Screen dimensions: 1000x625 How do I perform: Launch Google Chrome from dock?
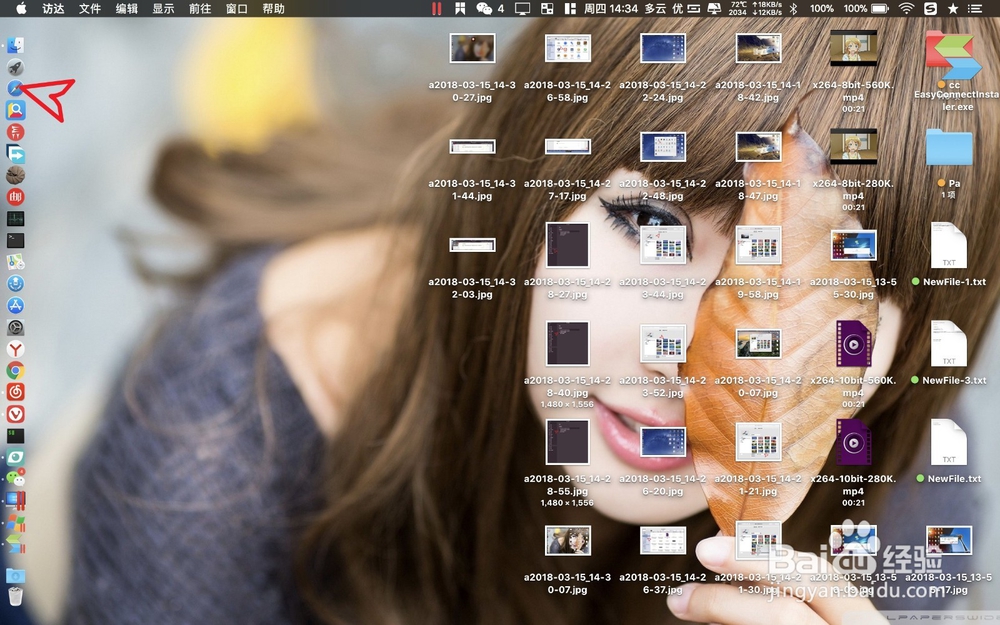click(x=15, y=371)
